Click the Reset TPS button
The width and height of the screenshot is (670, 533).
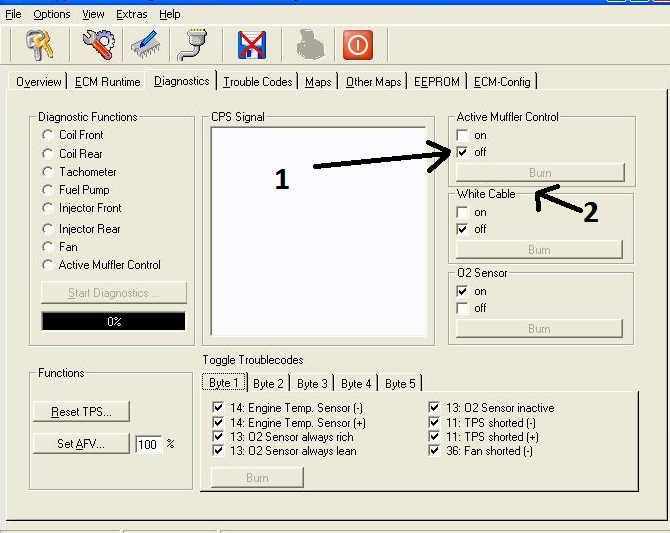pos(81,412)
